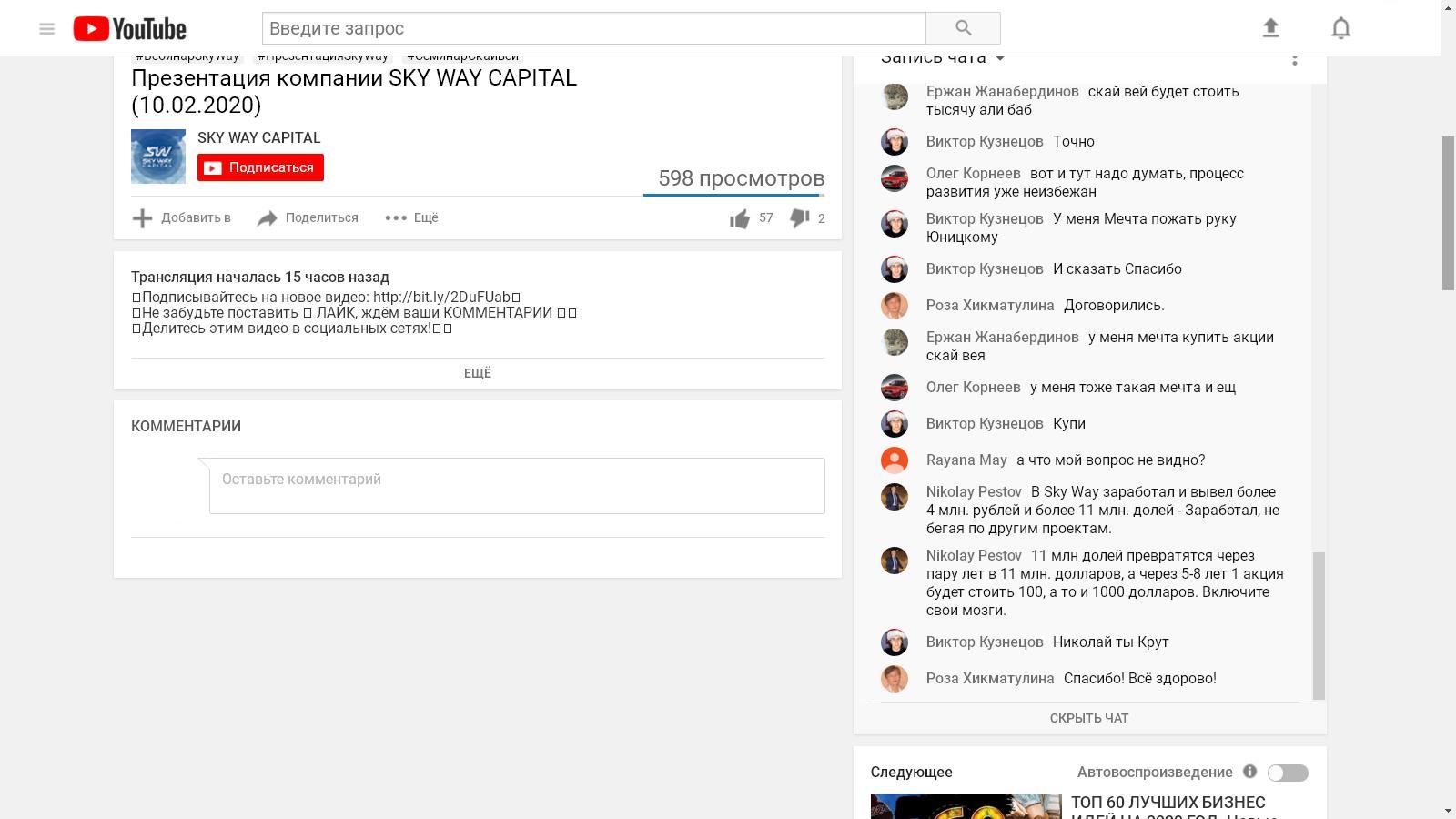Click the avatar beside 'Николай ты Крут'
The height and width of the screenshot is (819, 1456).
tap(895, 642)
